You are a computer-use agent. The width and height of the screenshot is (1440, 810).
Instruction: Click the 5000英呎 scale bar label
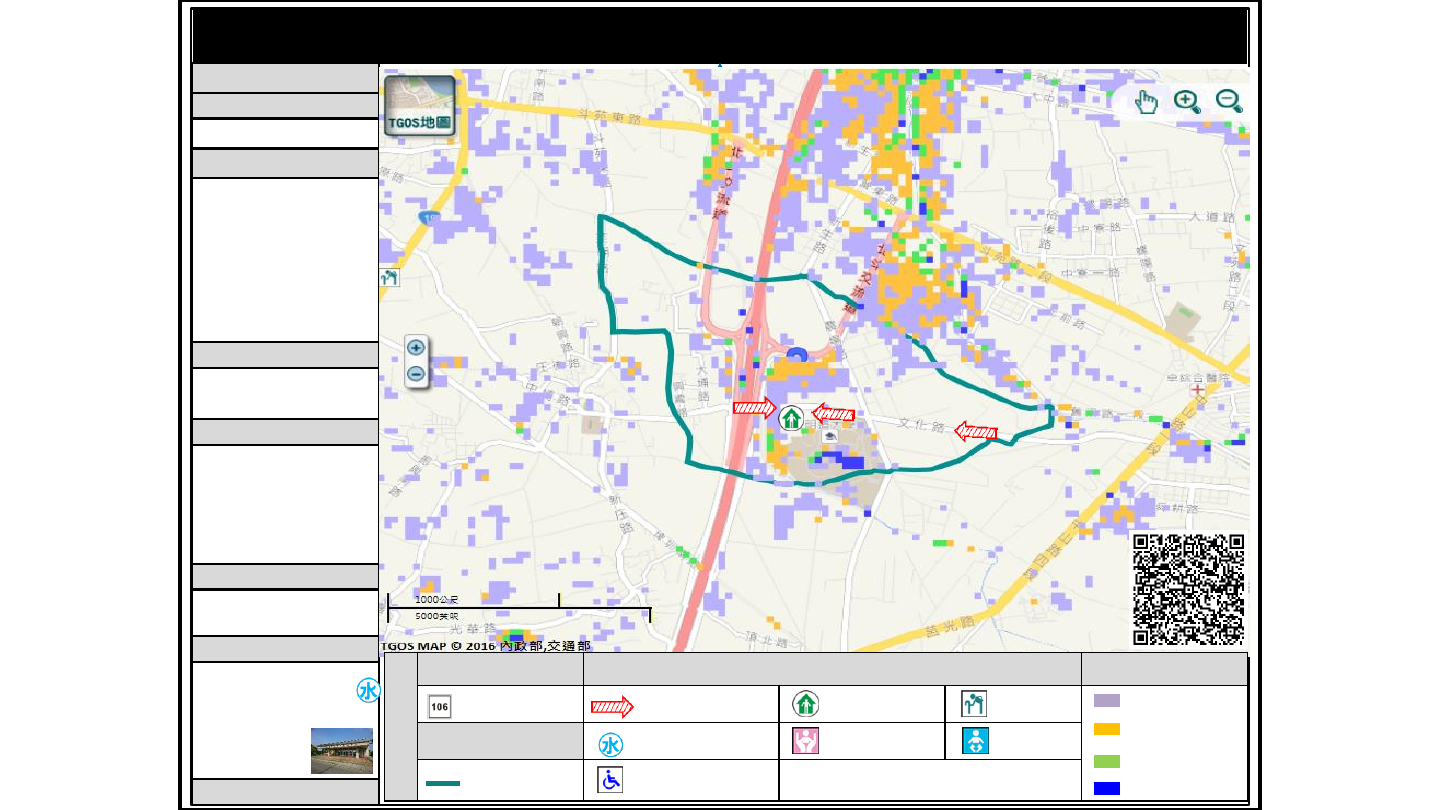click(436, 616)
